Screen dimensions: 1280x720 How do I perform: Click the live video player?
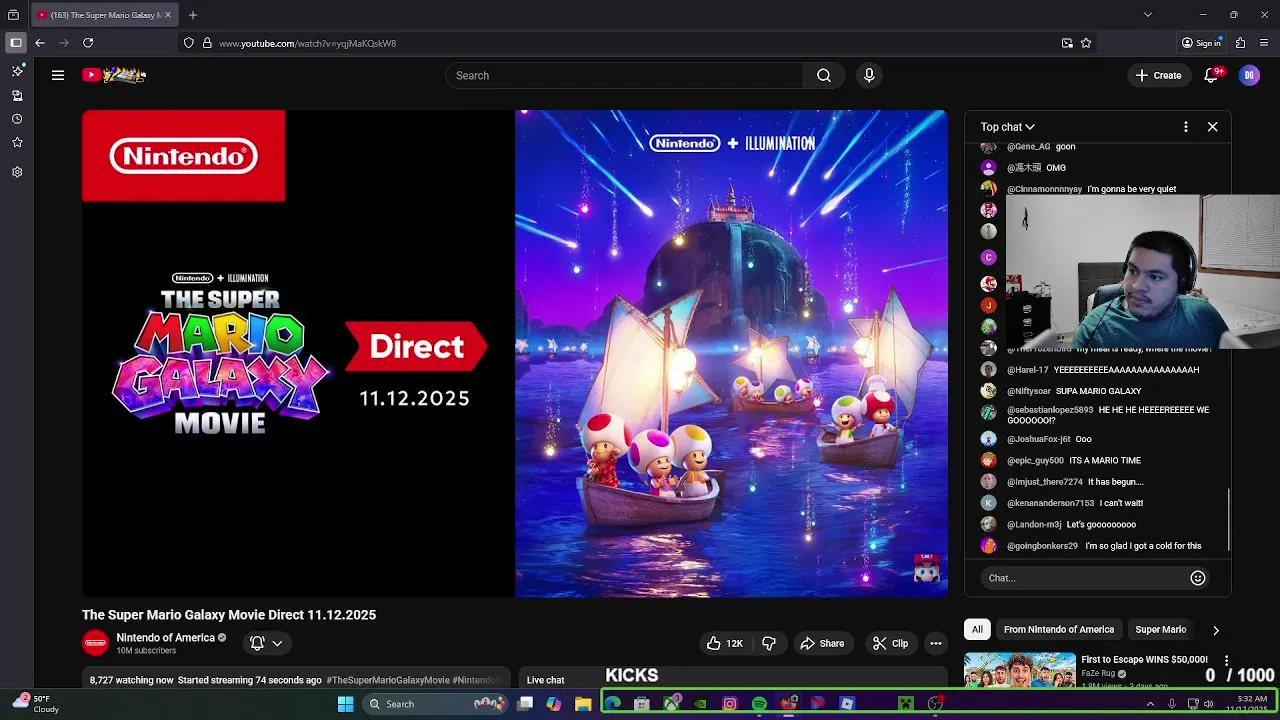coord(515,353)
